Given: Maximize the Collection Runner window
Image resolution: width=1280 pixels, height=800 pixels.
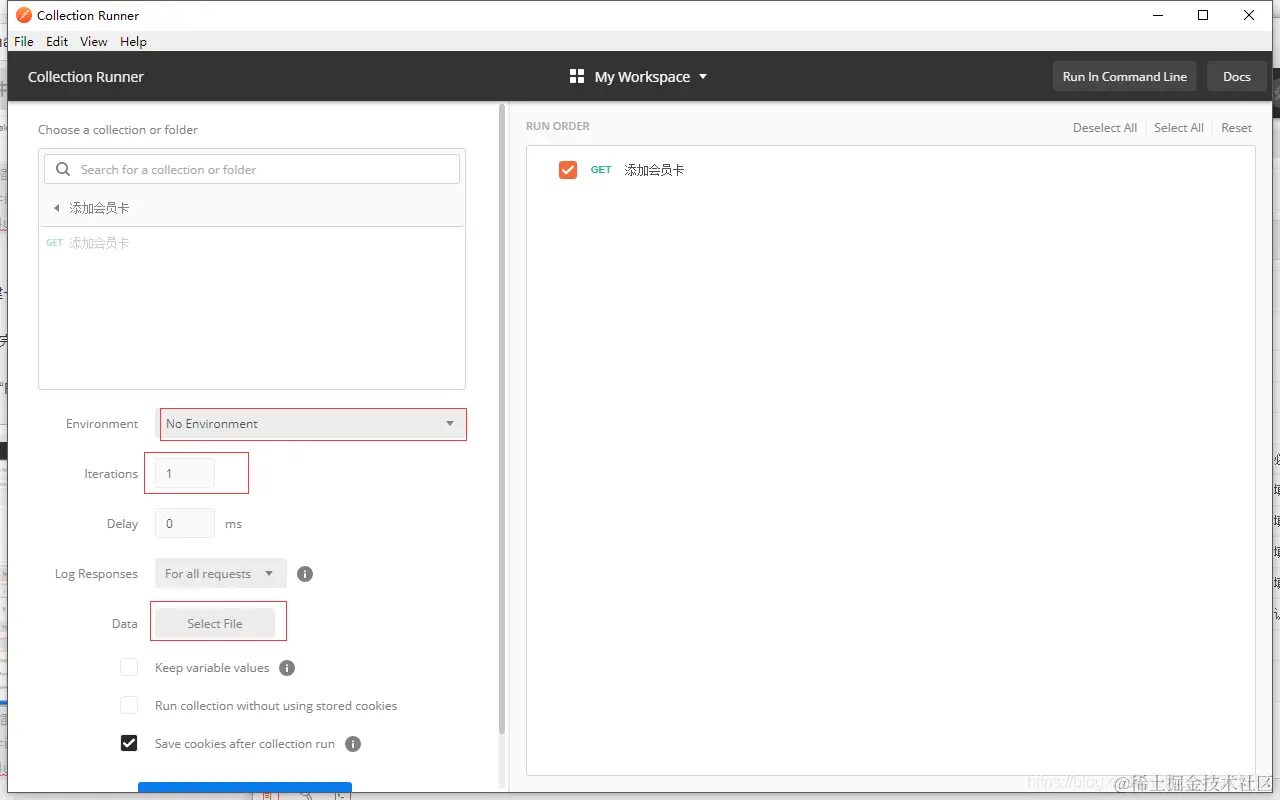Looking at the screenshot, I should pyautogui.click(x=1203, y=15).
